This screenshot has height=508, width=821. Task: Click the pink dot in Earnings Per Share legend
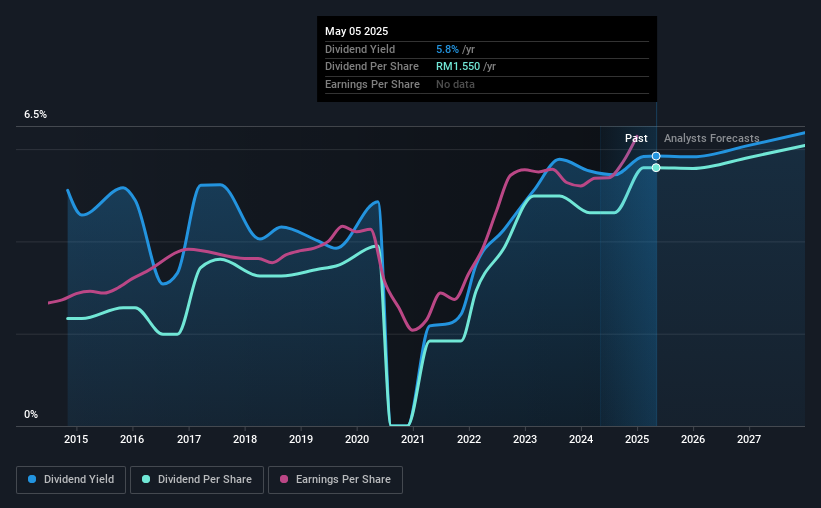(284, 479)
